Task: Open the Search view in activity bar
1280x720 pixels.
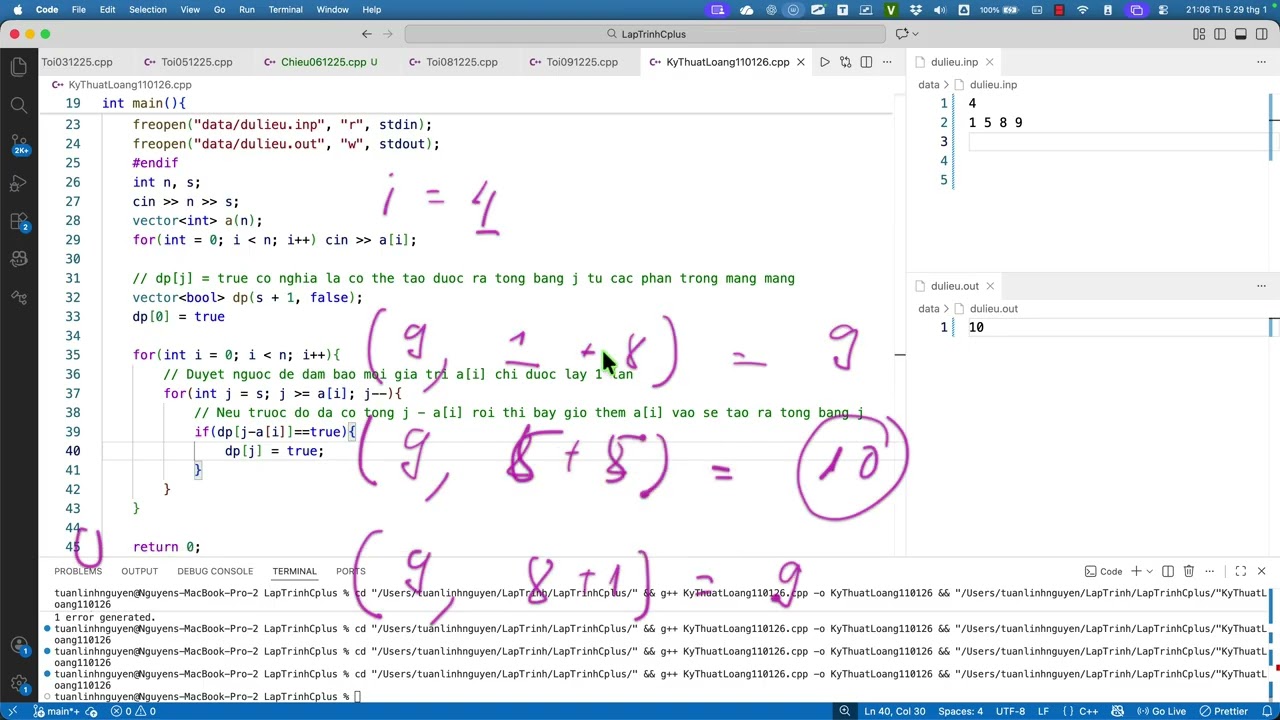Action: [19, 105]
